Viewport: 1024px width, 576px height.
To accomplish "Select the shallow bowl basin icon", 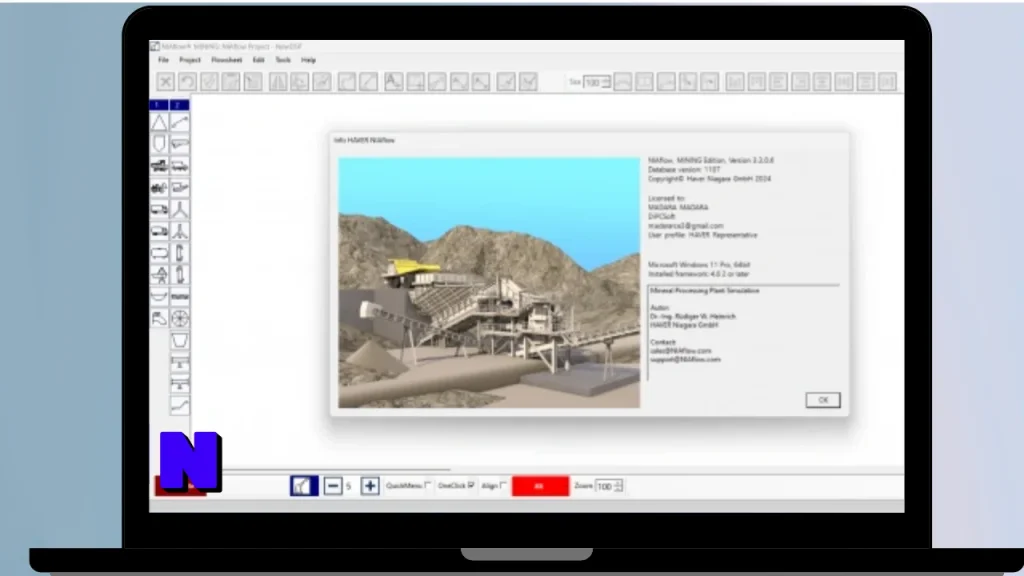I will click(159, 296).
